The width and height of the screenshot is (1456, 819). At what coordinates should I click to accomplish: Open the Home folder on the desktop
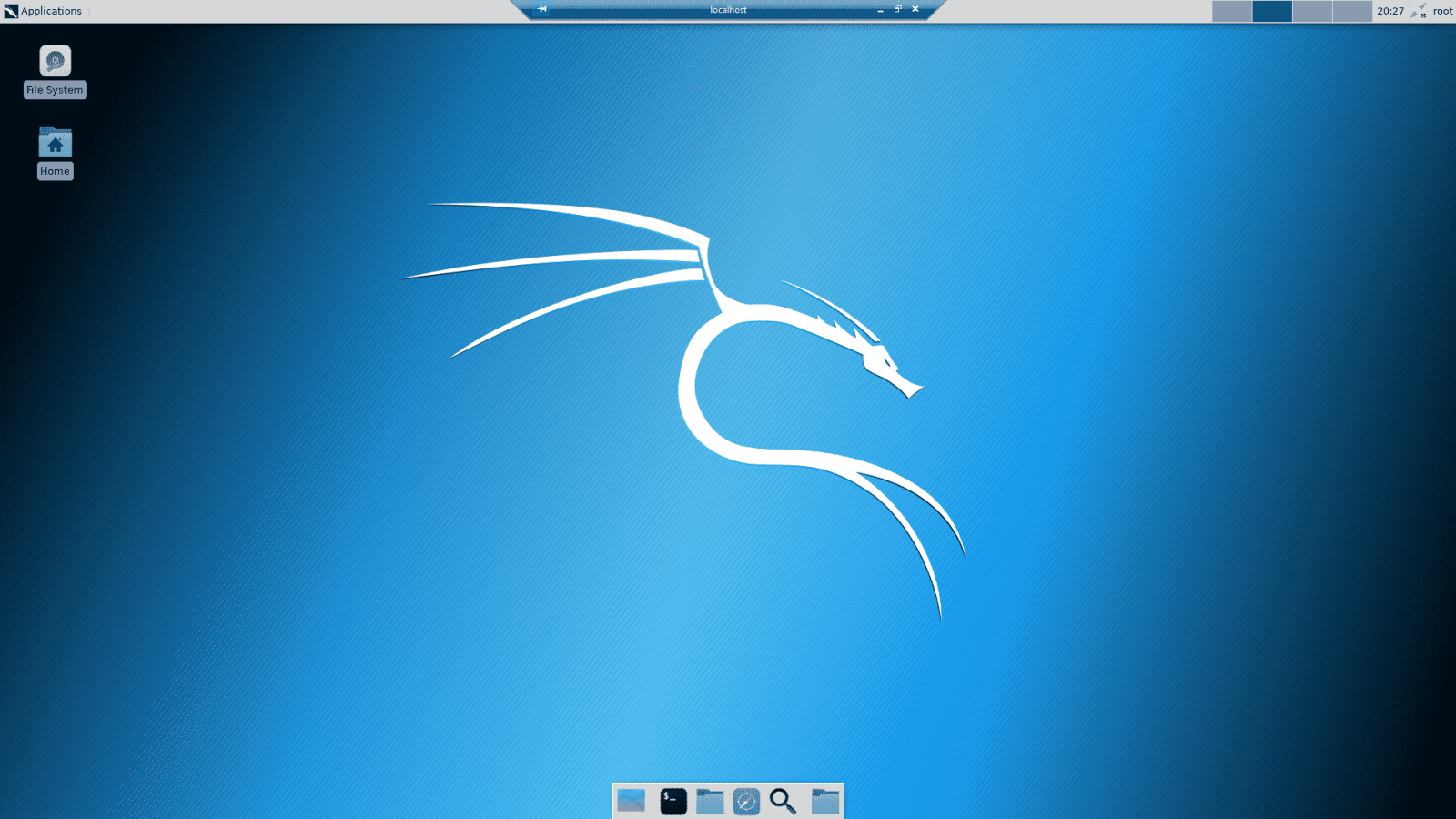pyautogui.click(x=55, y=144)
